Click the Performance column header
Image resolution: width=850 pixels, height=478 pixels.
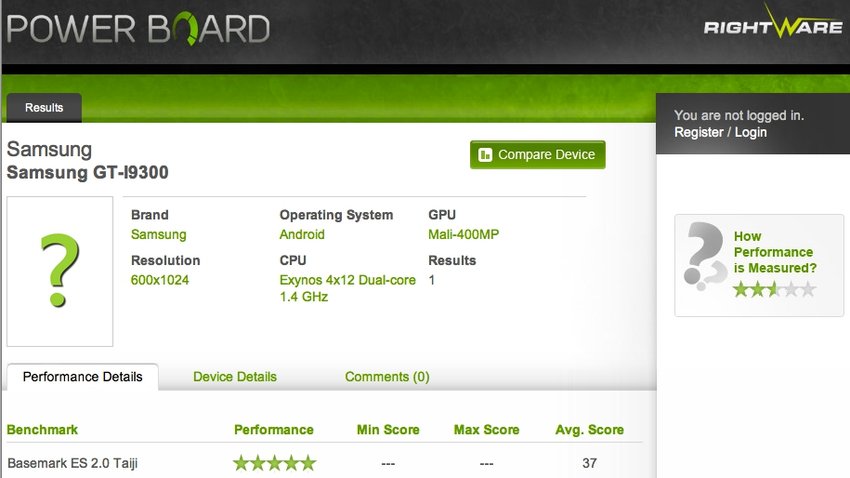click(x=274, y=430)
